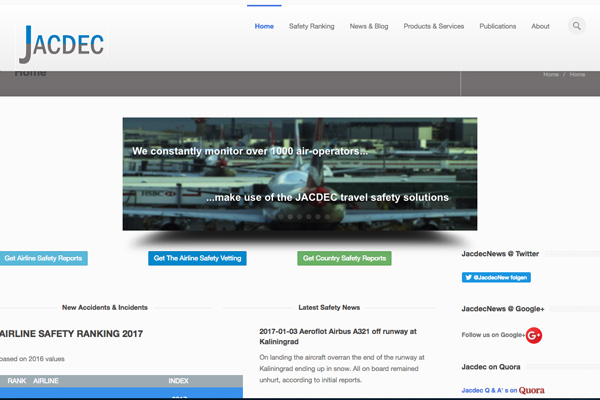
Task: Click the JacdecNews @ Google+ heading
Action: [x=503, y=309]
